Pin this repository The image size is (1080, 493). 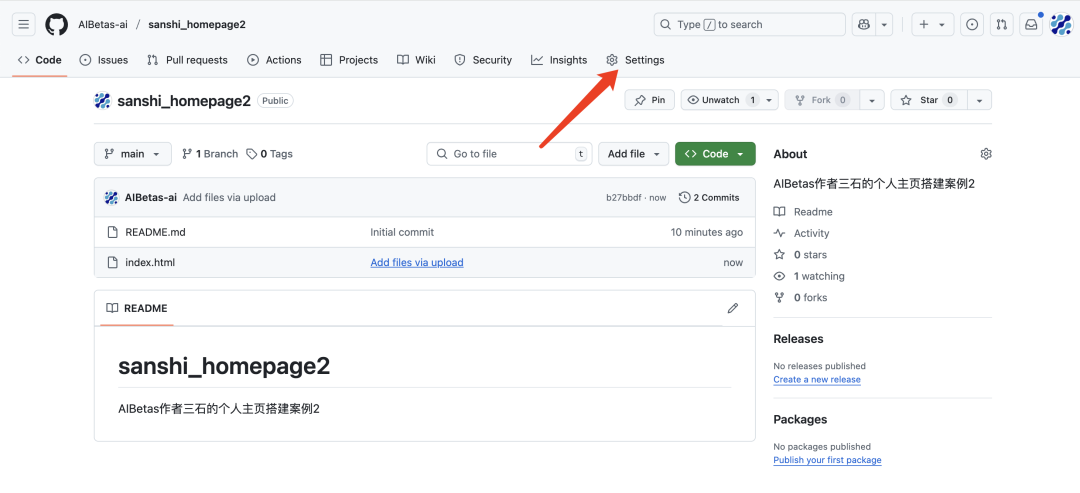[x=650, y=100]
